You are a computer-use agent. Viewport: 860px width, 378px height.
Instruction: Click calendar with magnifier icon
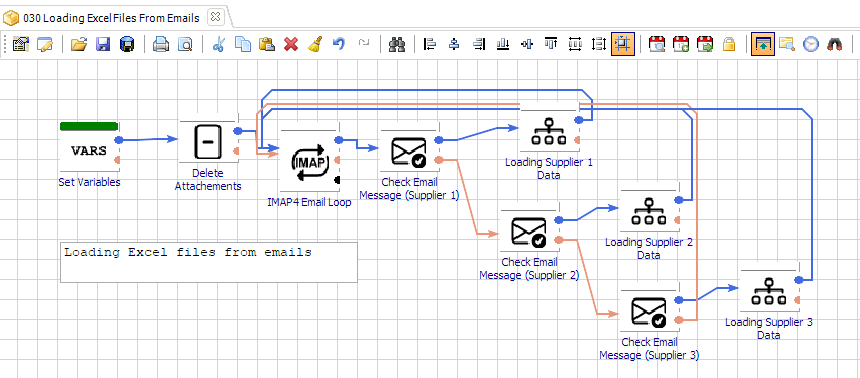[657, 44]
